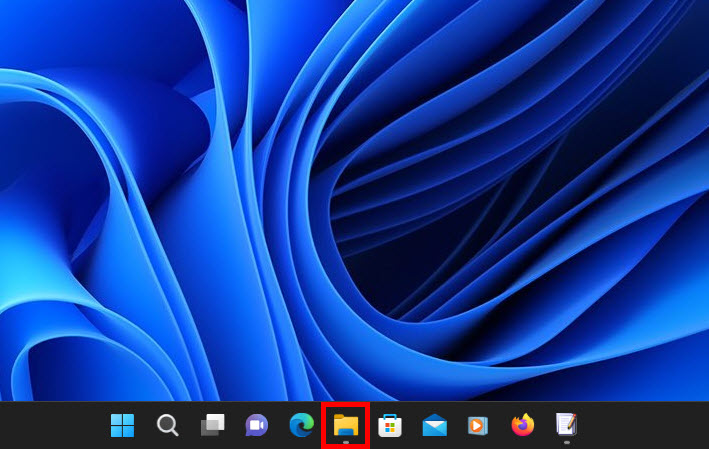Click the red highlight border around File Explorer
The height and width of the screenshot is (449, 709).
tap(324, 425)
